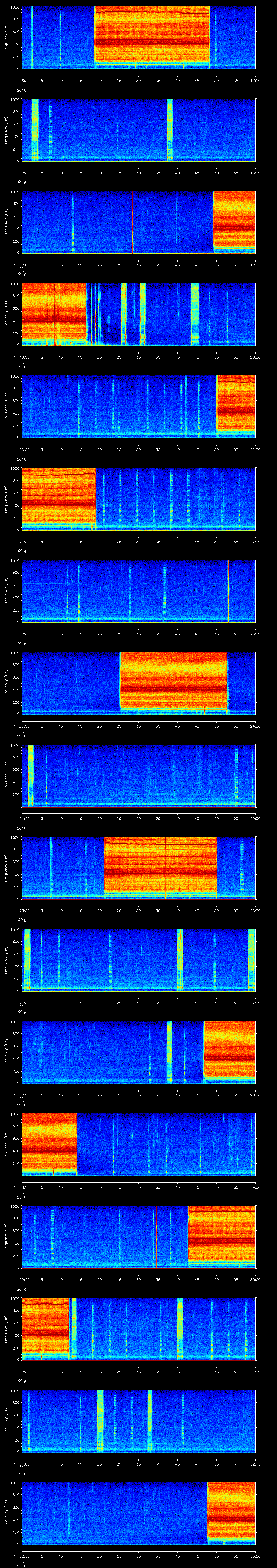Viewport: 277px width, 1568px height.
Task: Select the "11:21:00" start time label
Action: coord(21,542)
